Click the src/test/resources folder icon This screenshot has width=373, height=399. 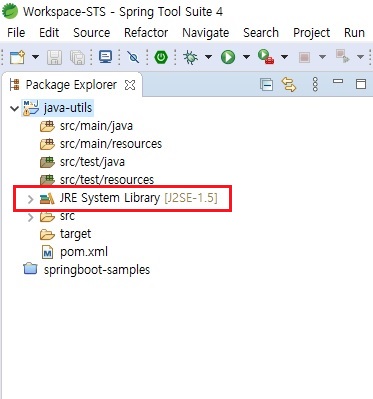click(x=47, y=180)
